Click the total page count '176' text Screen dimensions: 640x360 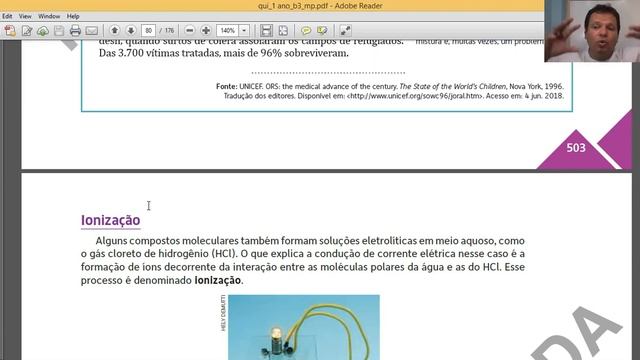point(169,31)
